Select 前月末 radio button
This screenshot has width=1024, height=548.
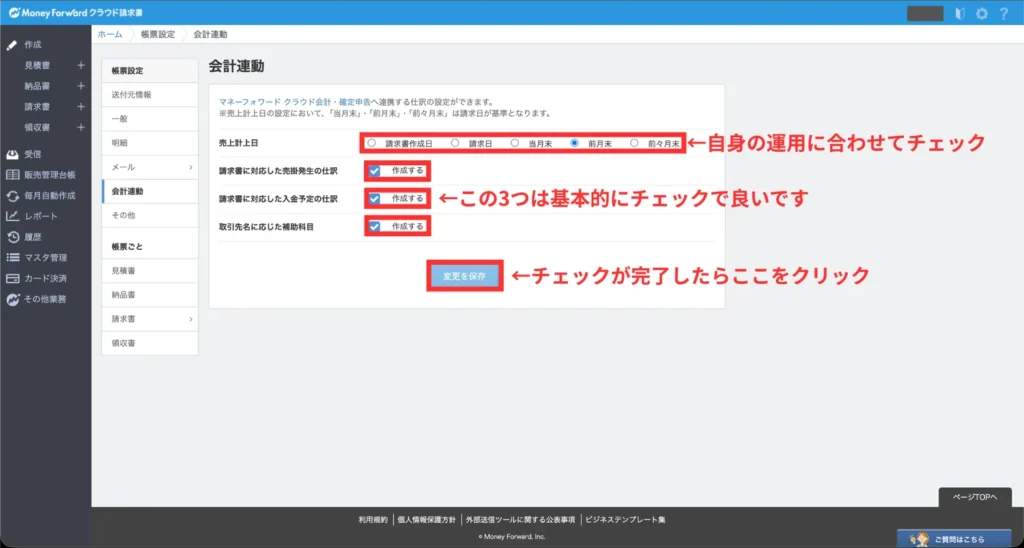pos(575,143)
